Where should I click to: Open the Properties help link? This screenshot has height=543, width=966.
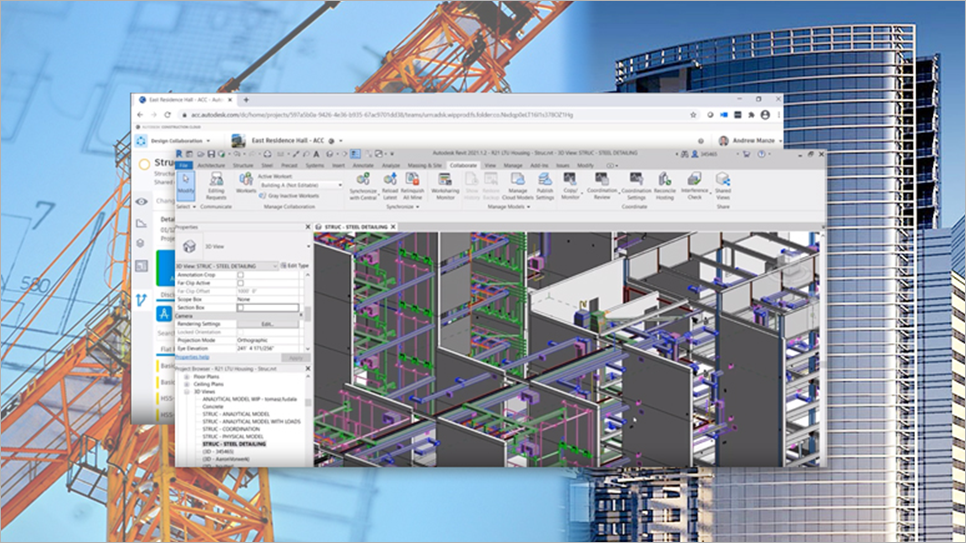(x=192, y=357)
